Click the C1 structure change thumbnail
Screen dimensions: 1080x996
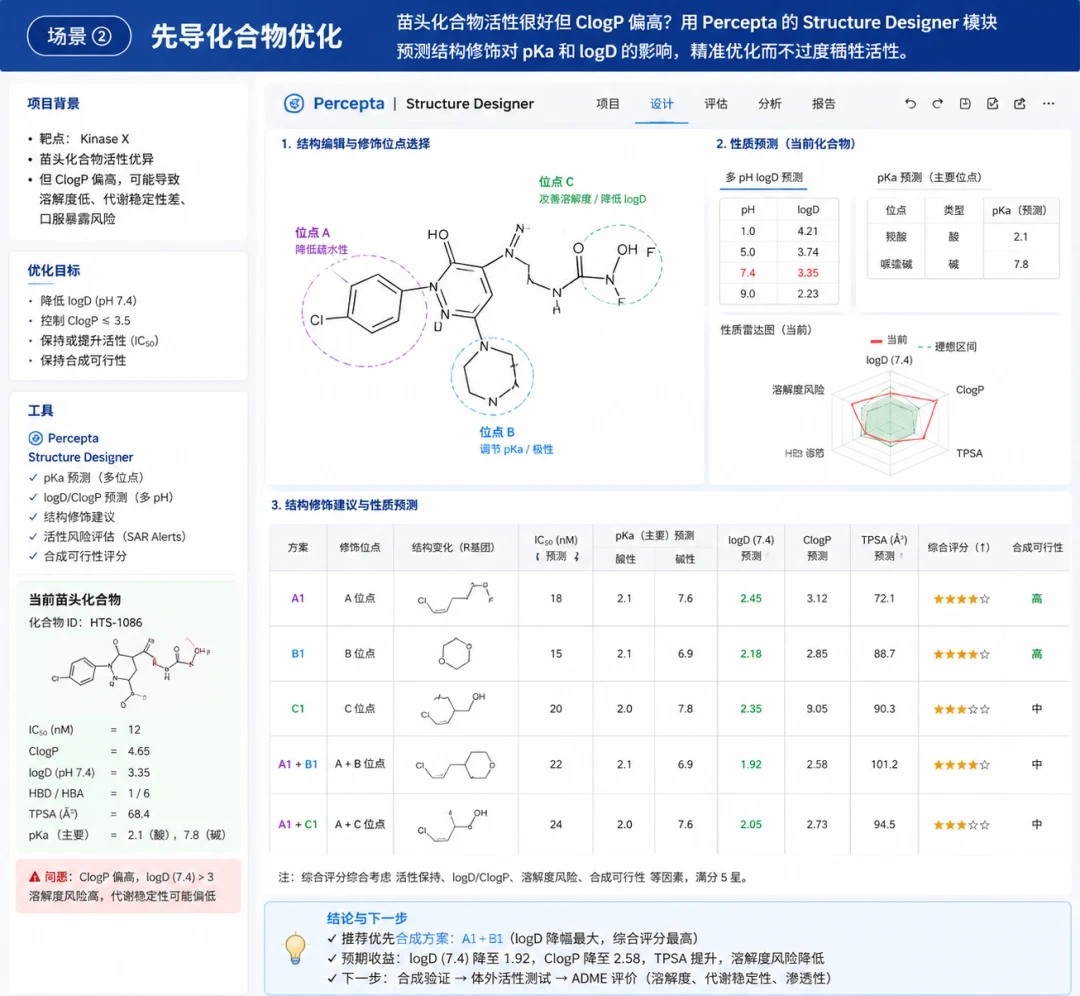pos(454,709)
